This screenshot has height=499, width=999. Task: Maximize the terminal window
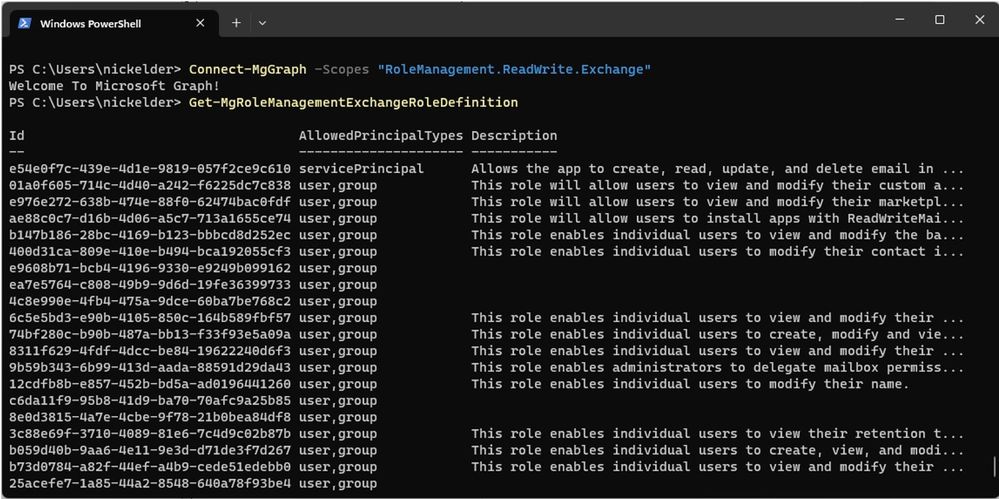pos(940,20)
